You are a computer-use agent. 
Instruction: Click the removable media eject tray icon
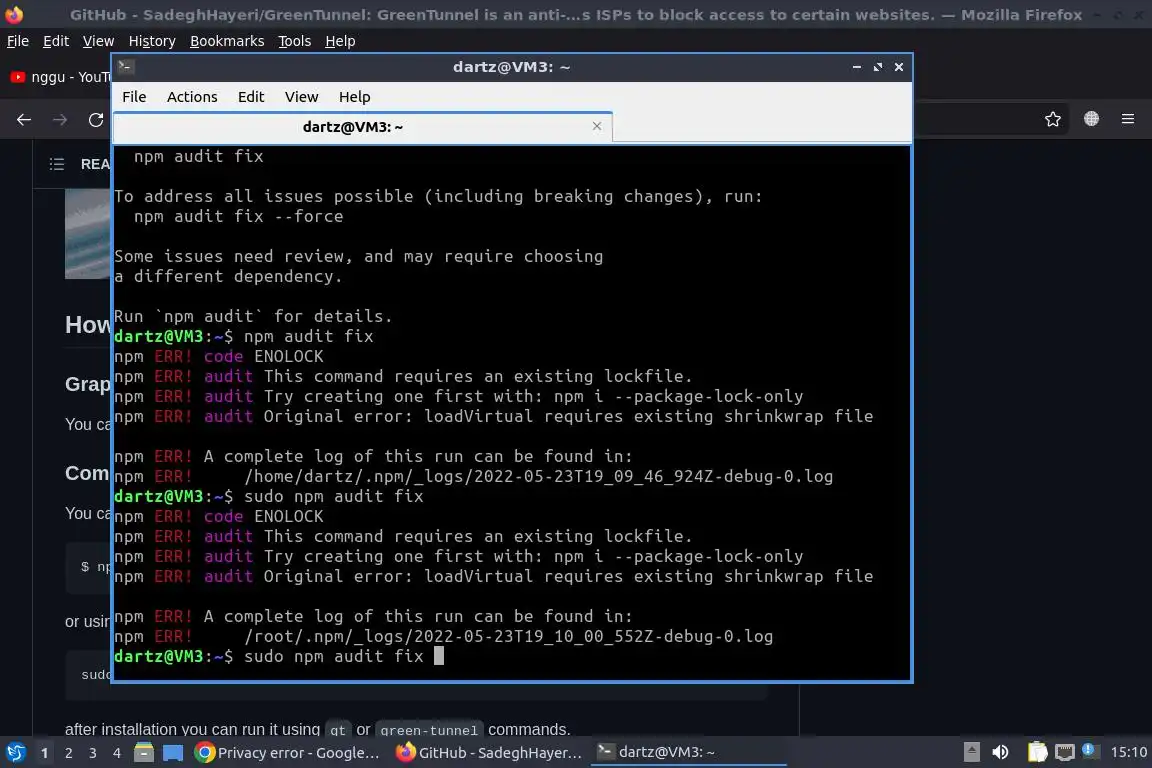971,752
